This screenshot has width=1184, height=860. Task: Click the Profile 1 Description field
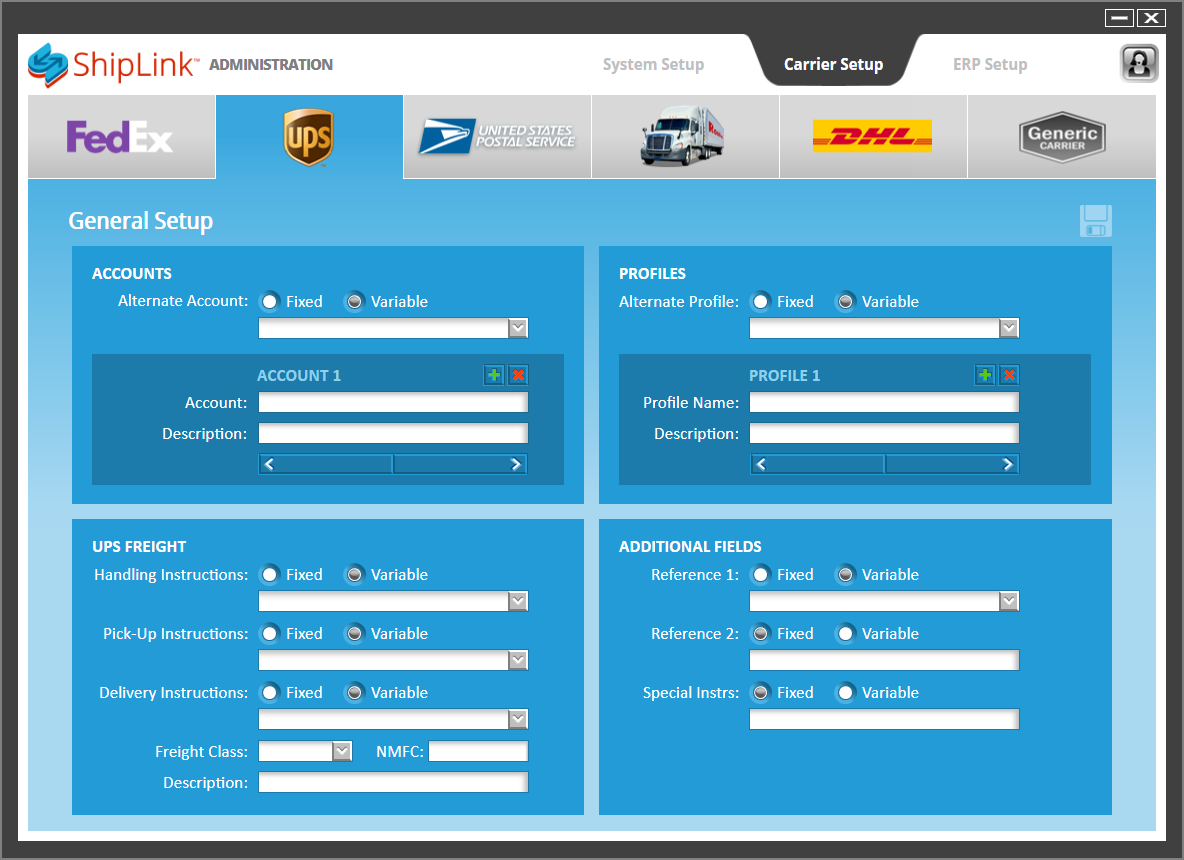884,433
